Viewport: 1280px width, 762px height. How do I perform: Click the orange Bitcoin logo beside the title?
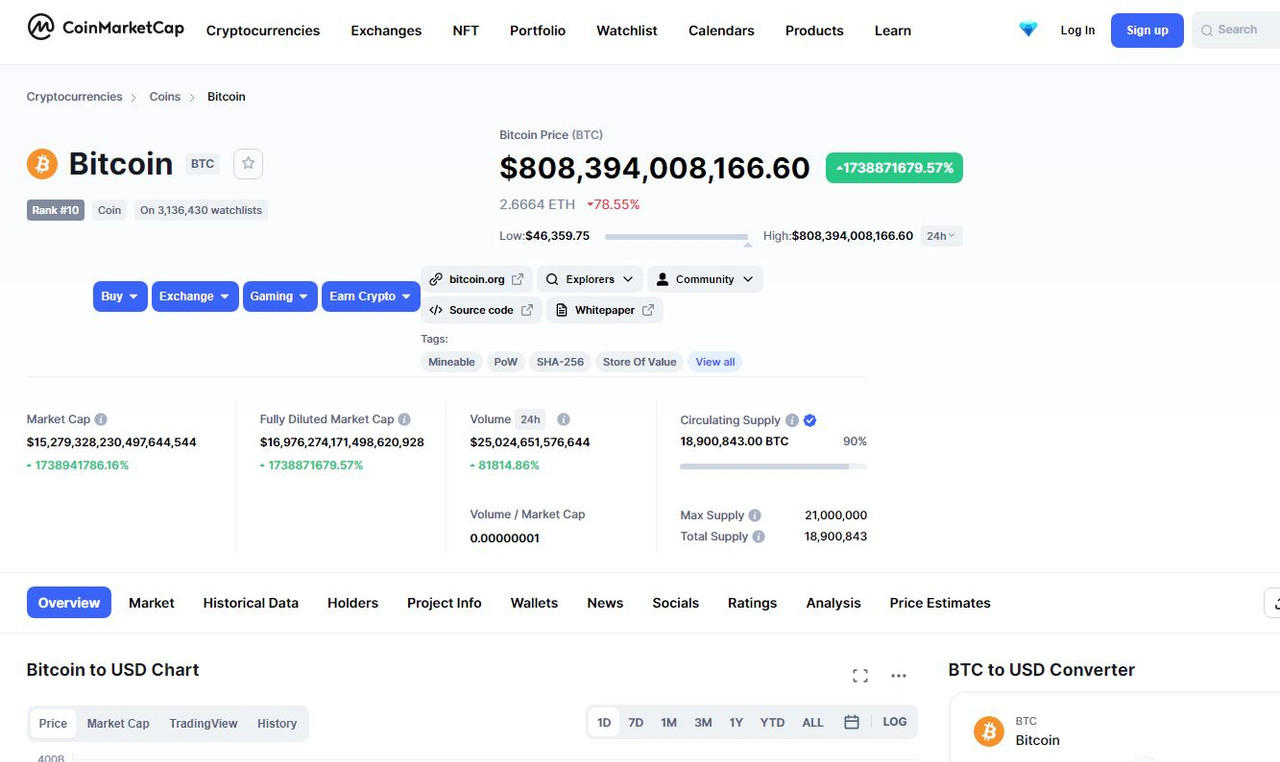tap(42, 164)
